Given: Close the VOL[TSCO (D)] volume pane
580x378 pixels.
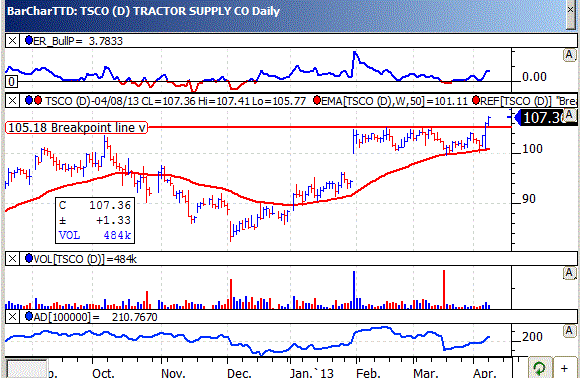Looking at the screenshot, I should pyautogui.click(x=12, y=259).
